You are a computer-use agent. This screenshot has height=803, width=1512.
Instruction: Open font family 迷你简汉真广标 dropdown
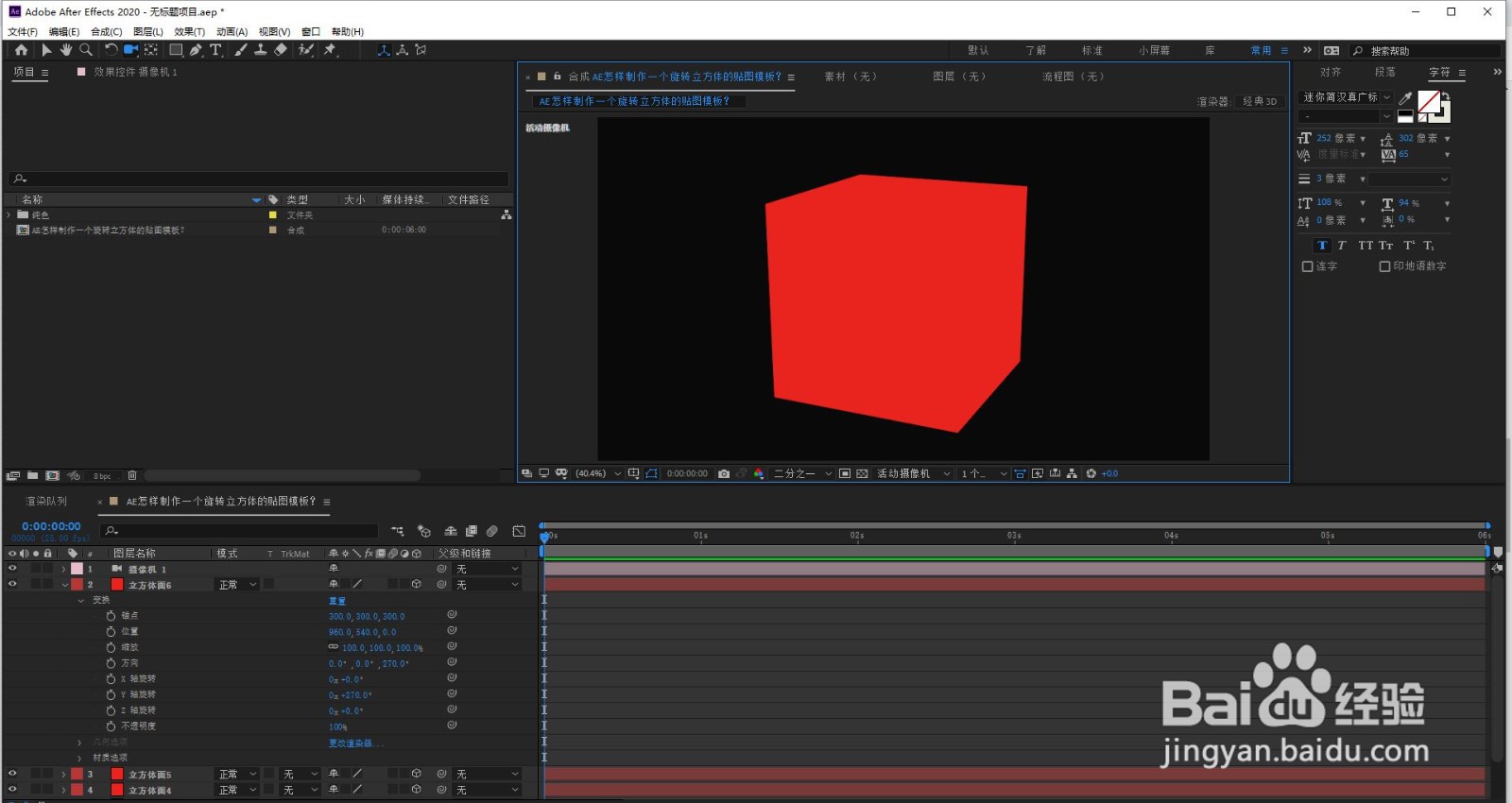tap(1346, 97)
